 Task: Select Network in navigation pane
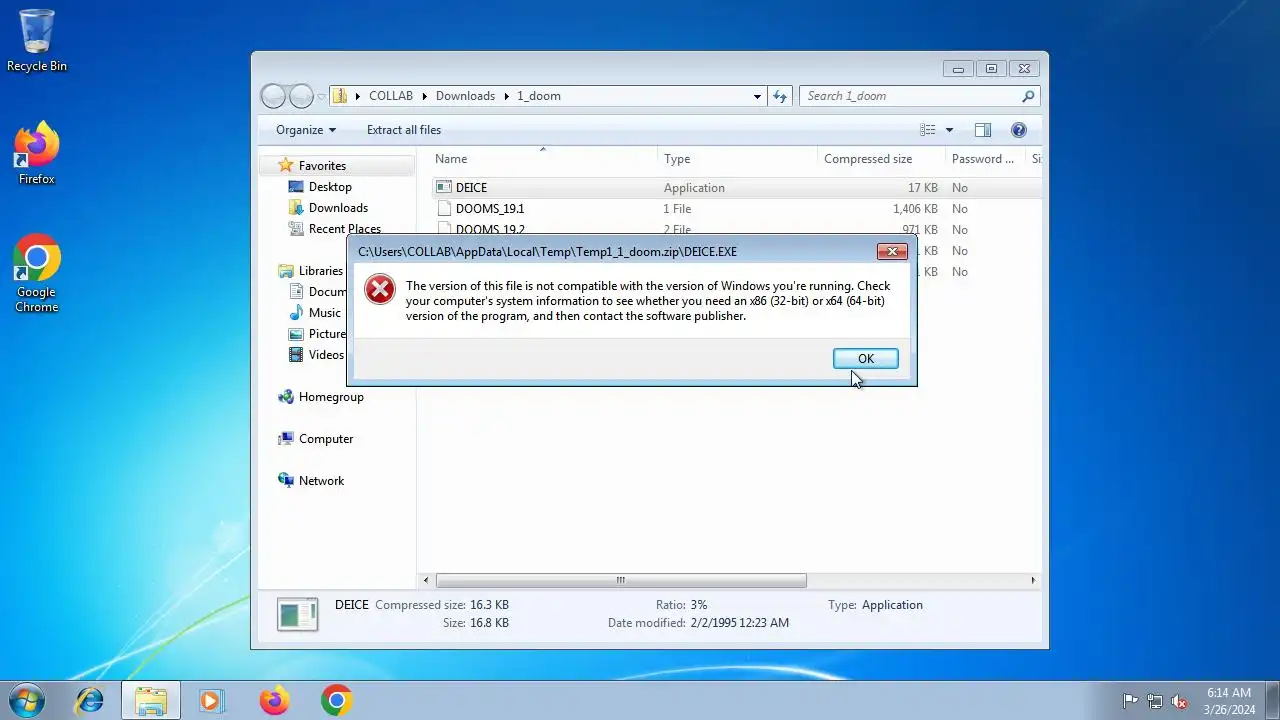(321, 481)
